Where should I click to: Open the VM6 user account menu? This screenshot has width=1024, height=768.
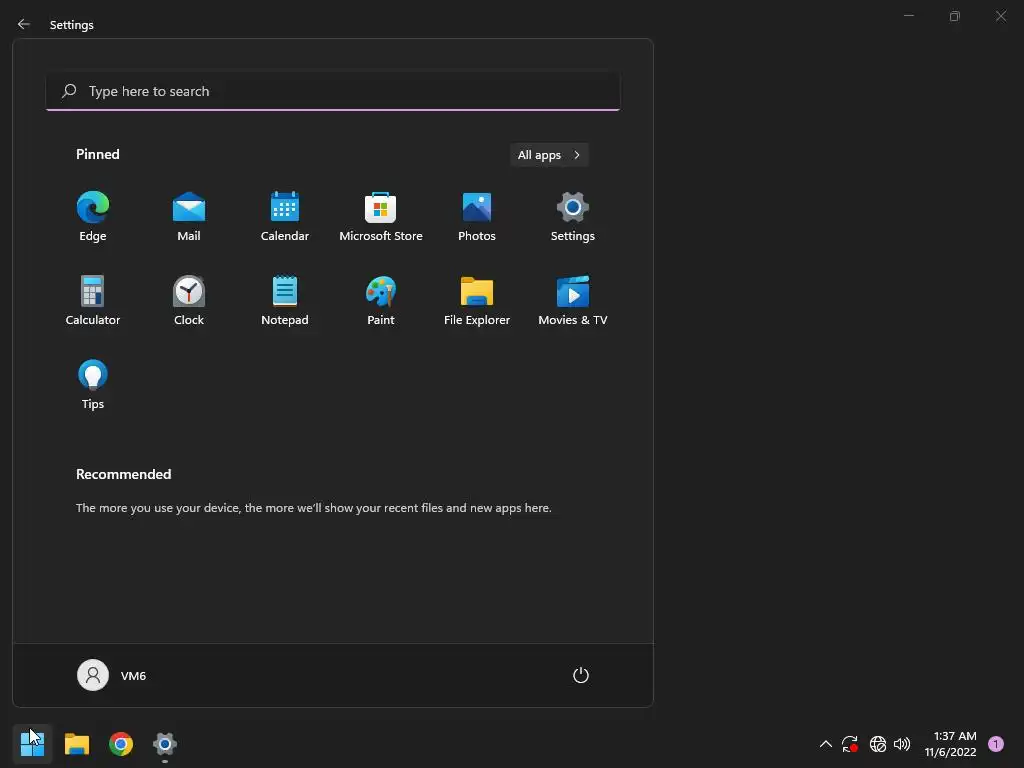point(112,675)
